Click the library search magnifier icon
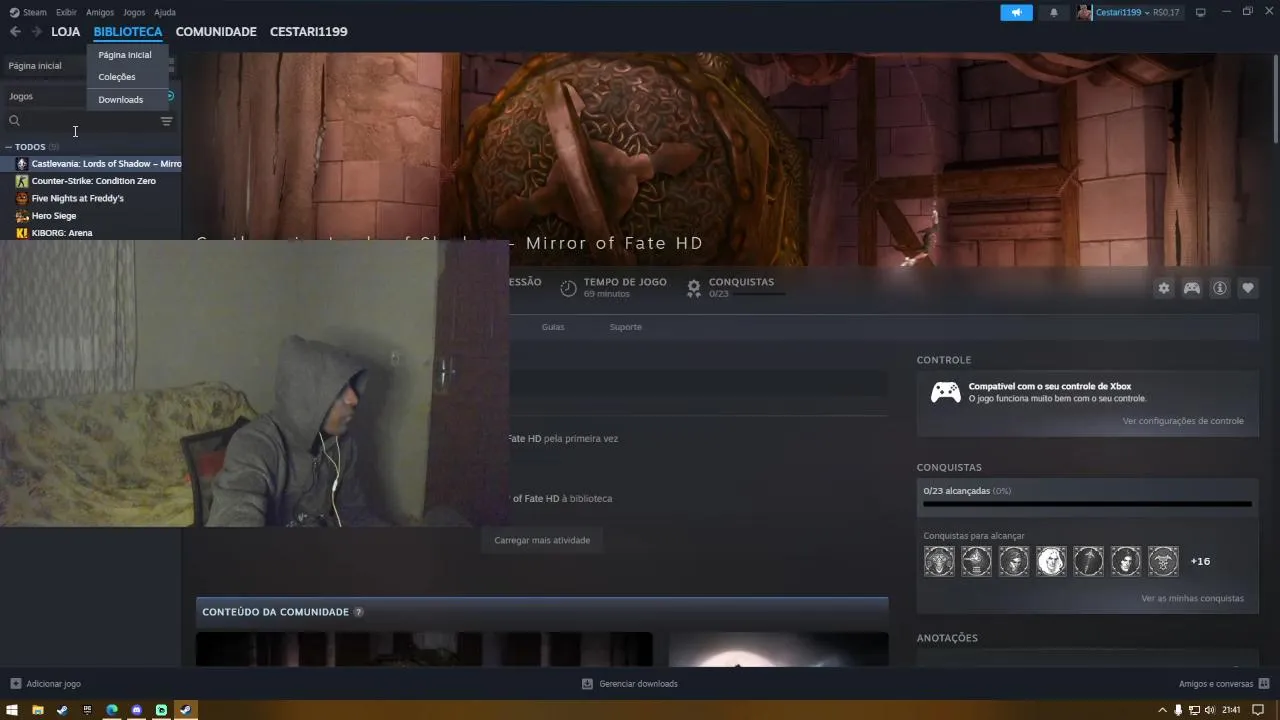 click(x=14, y=121)
